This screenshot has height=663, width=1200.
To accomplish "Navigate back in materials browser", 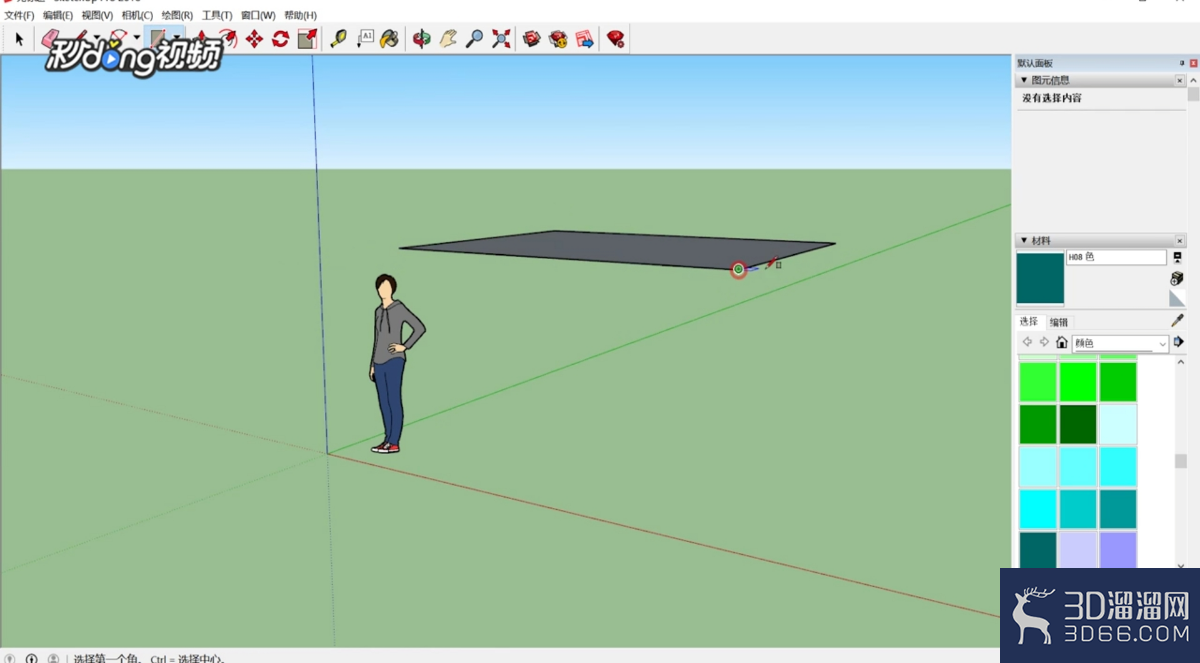I will coord(1027,343).
